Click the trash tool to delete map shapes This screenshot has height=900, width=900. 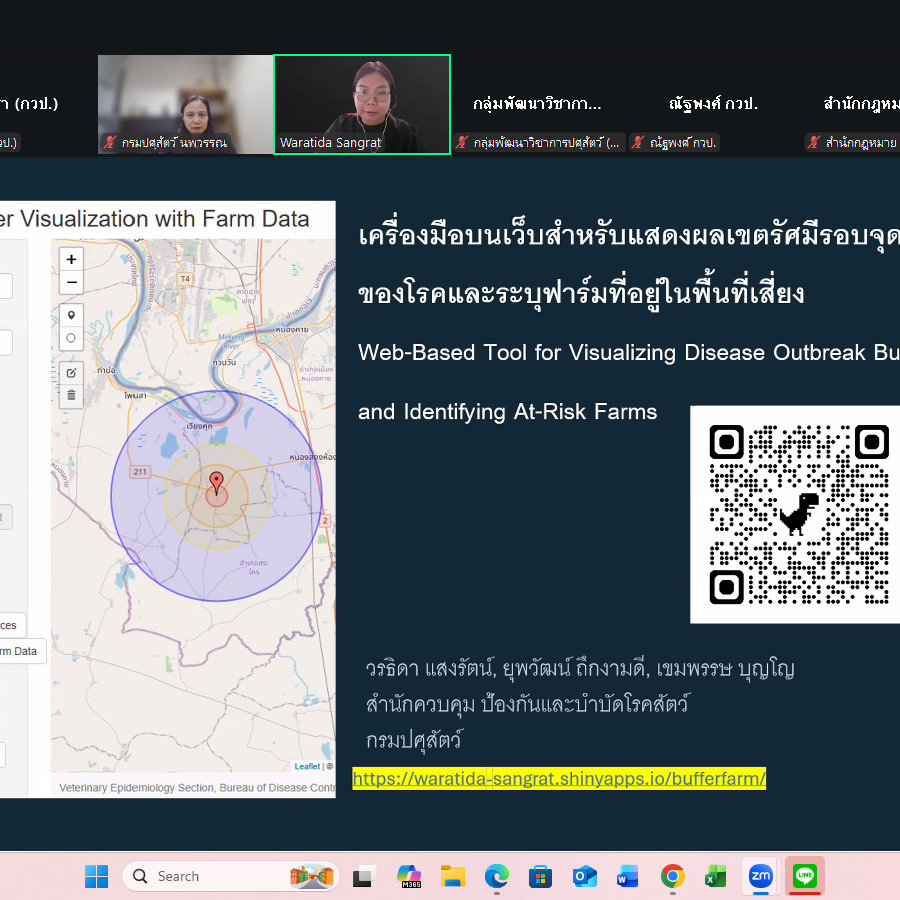71,396
